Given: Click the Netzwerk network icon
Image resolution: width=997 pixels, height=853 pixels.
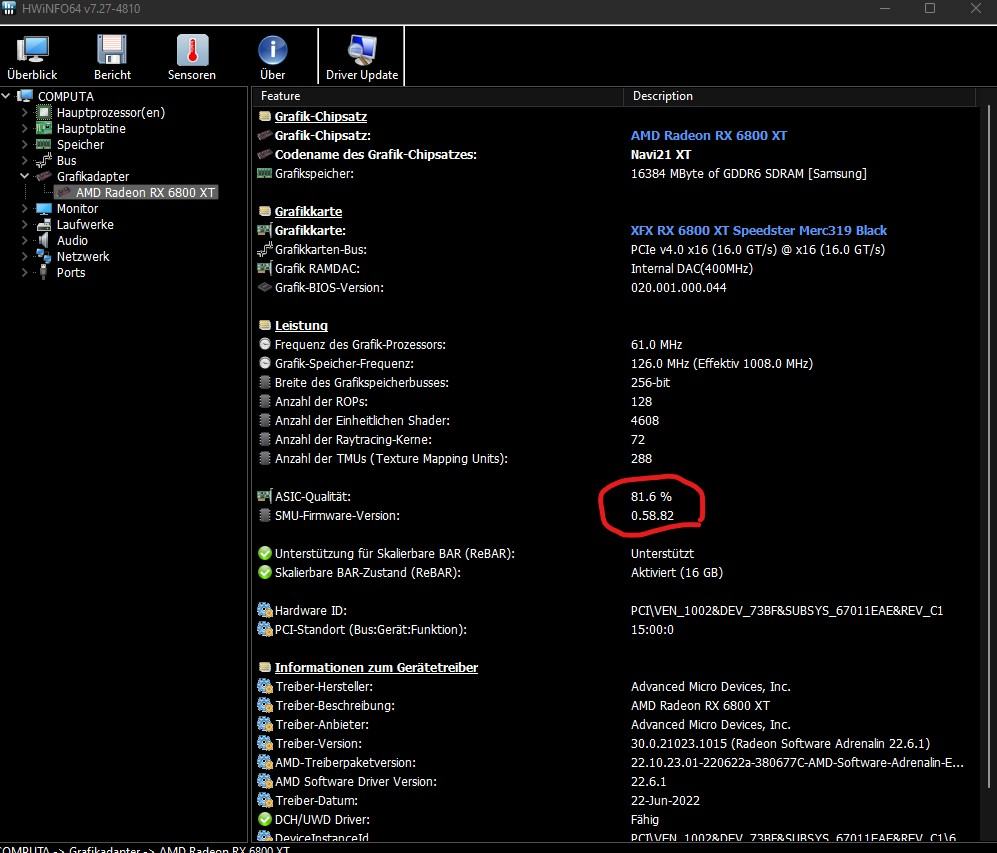Looking at the screenshot, I should point(44,256).
